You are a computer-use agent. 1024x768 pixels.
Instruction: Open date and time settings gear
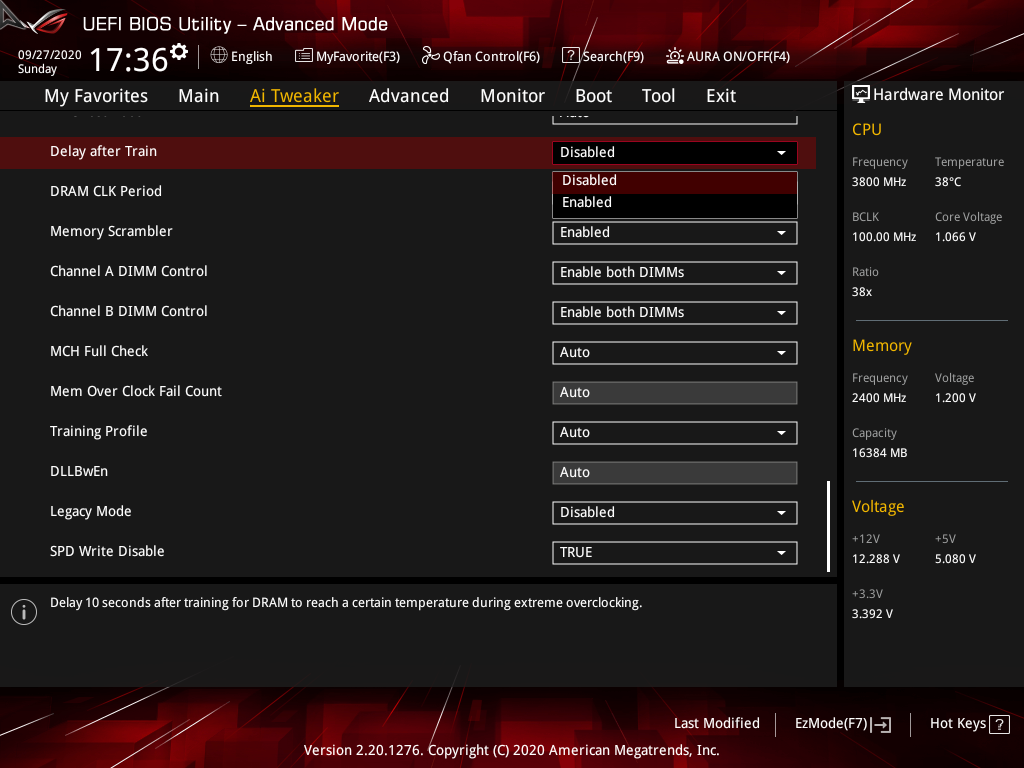(179, 52)
